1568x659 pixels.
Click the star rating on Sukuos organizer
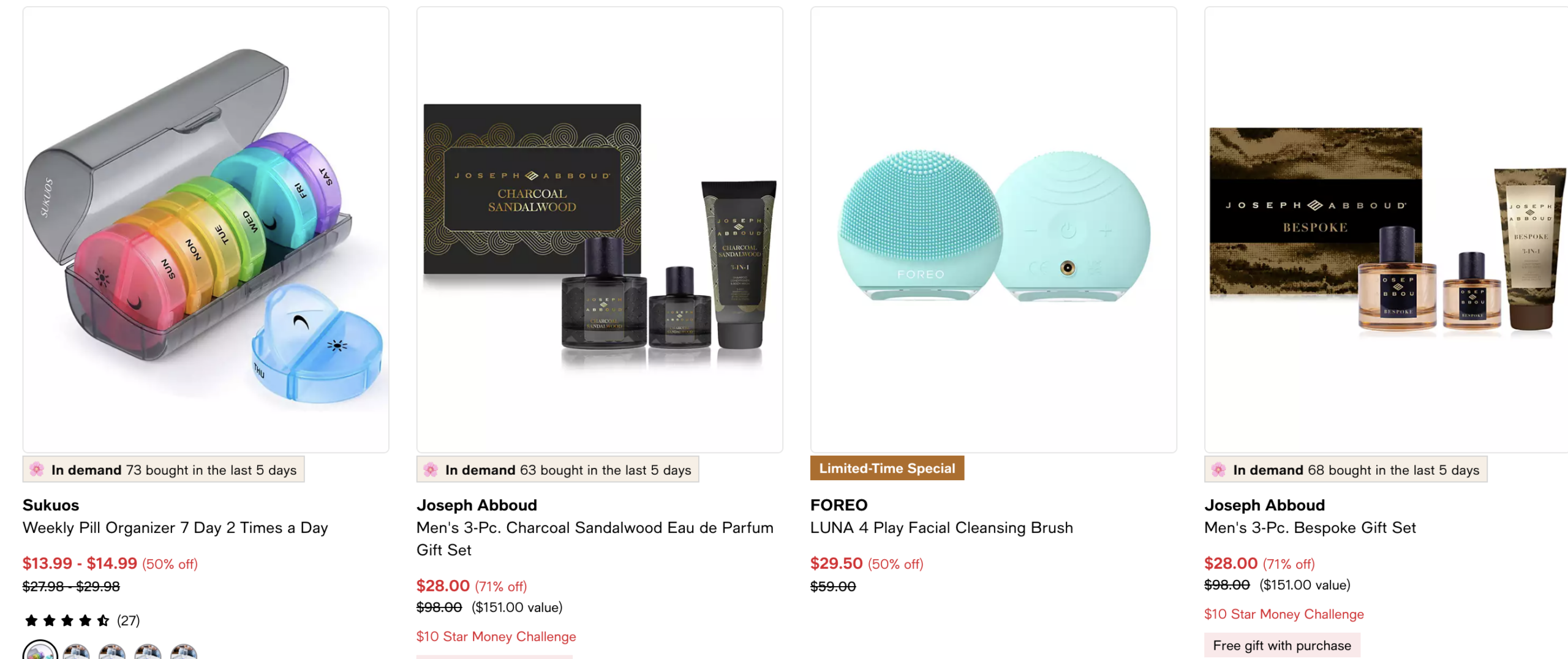coord(67,620)
